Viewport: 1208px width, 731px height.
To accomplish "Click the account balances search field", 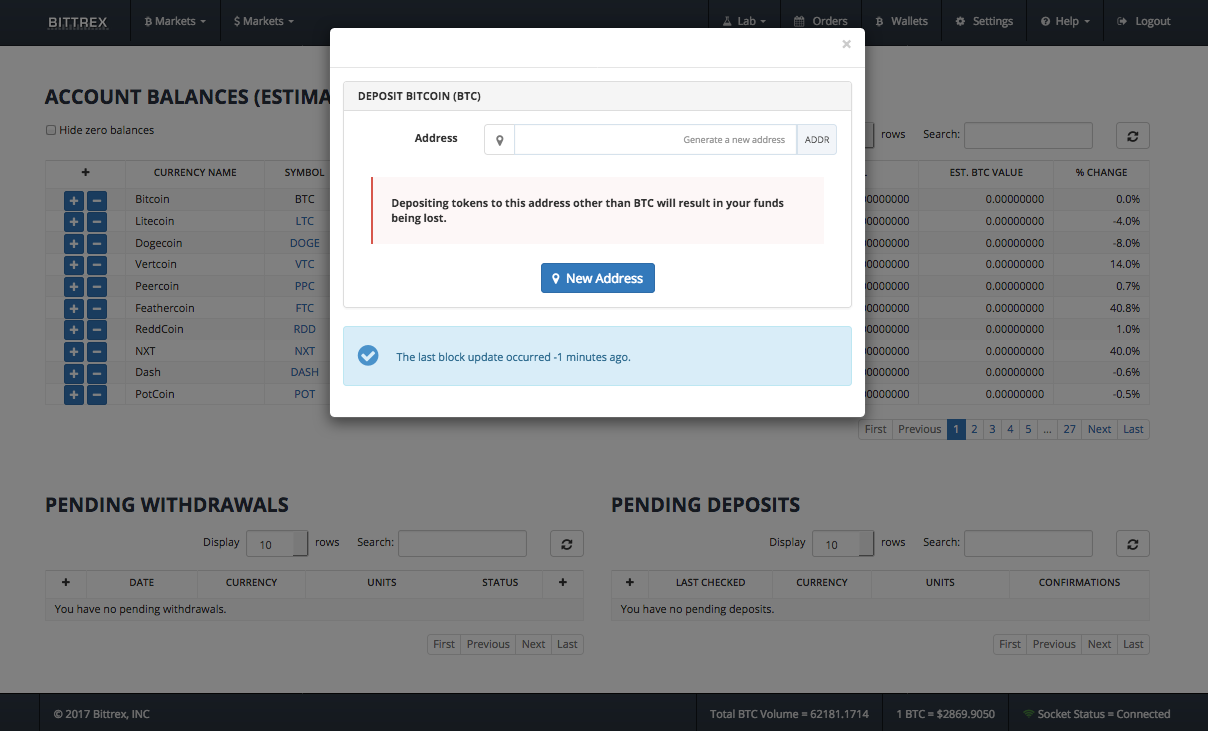I will 1028,135.
